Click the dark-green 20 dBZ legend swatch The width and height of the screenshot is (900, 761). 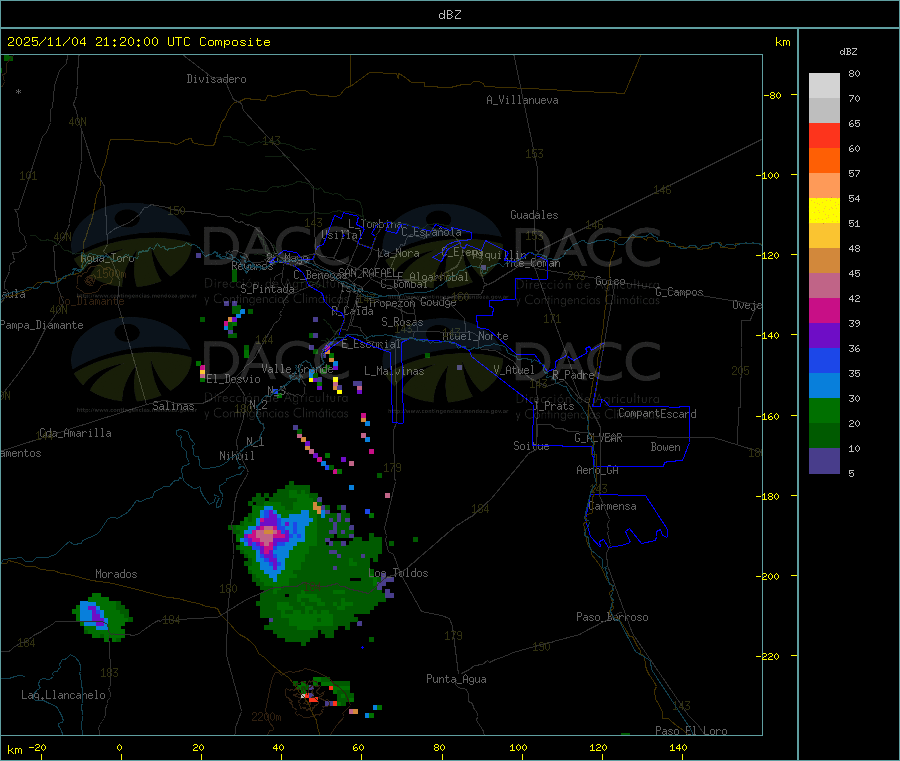(x=824, y=436)
